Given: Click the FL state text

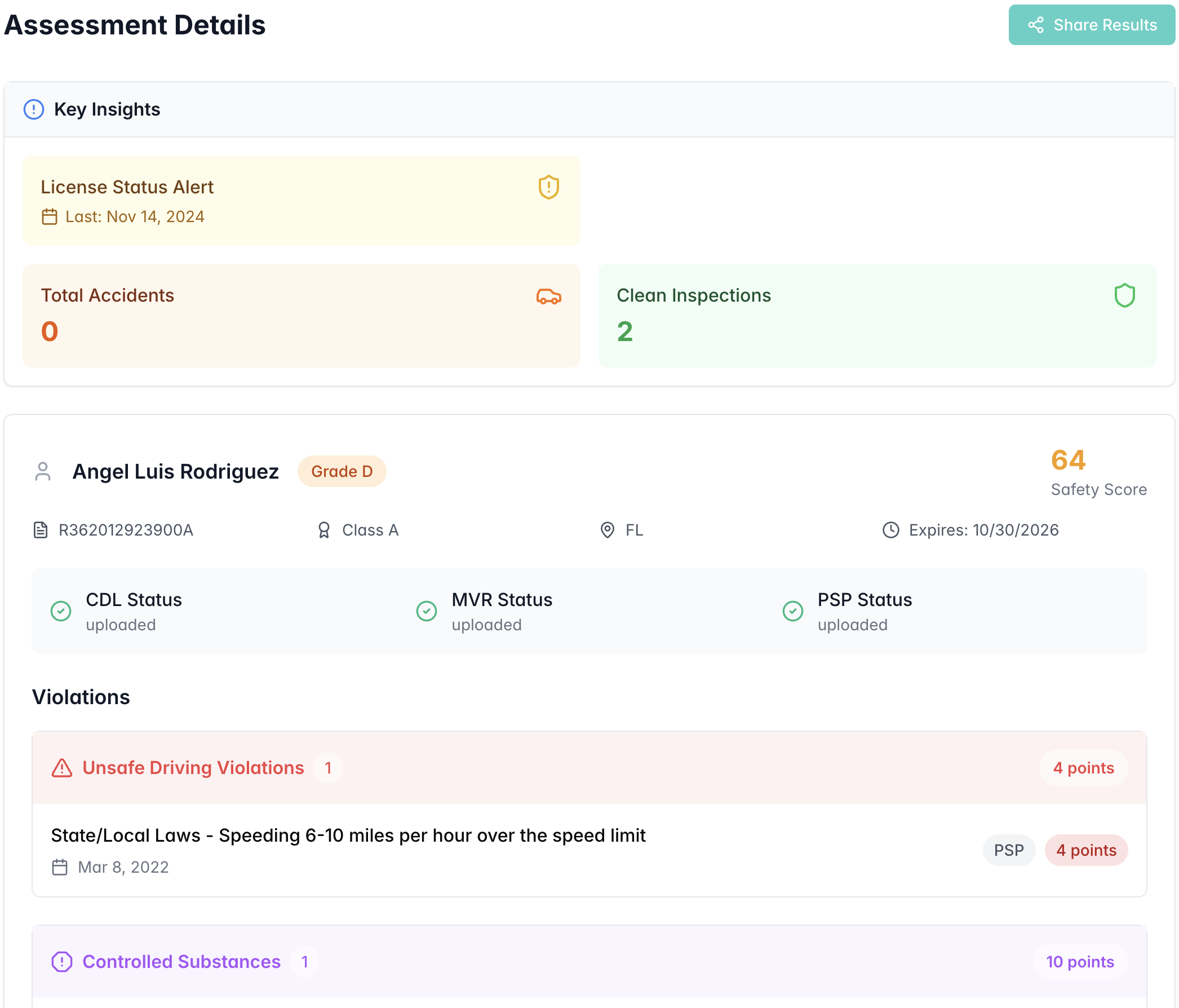Looking at the screenshot, I should [634, 530].
